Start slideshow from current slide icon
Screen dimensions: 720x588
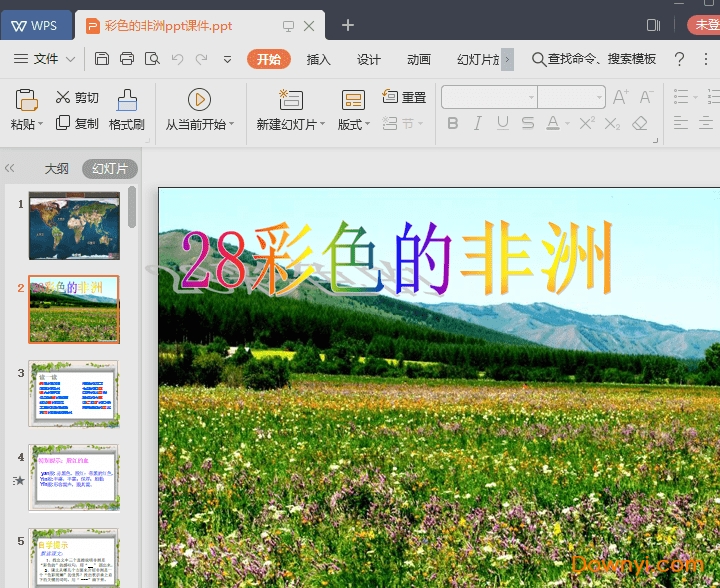(199, 99)
